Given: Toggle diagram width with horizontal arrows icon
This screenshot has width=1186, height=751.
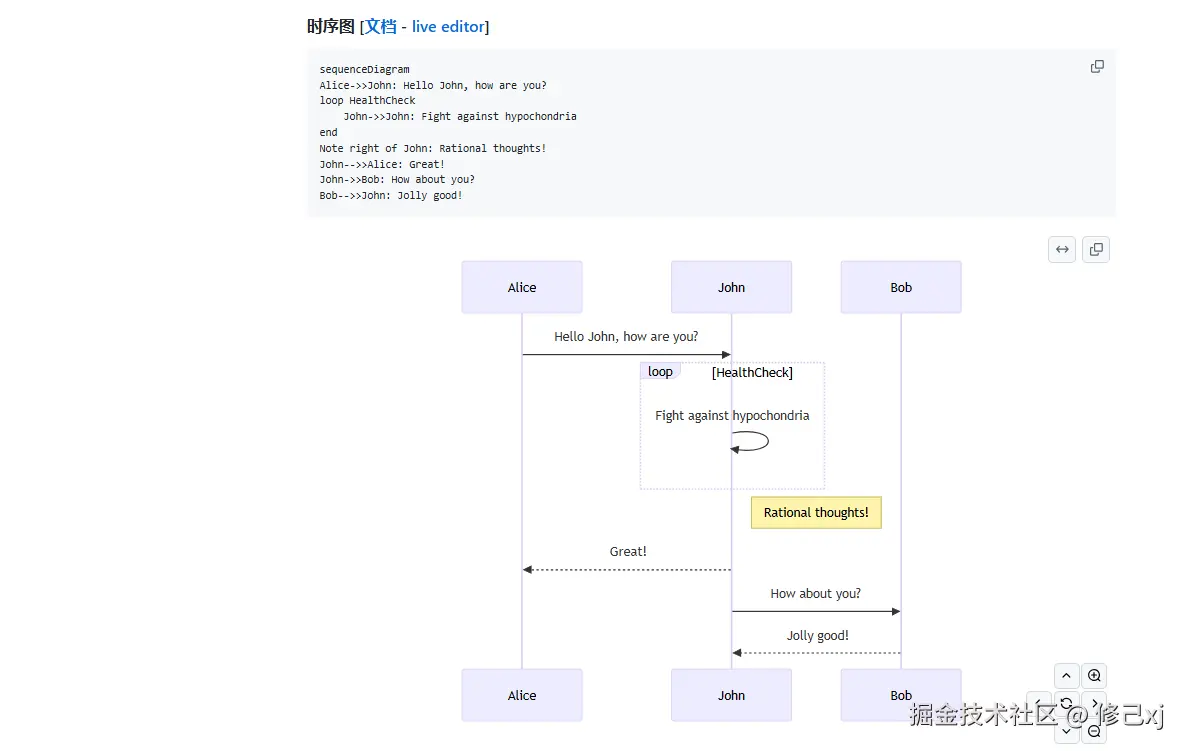Looking at the screenshot, I should pyautogui.click(x=1062, y=249).
